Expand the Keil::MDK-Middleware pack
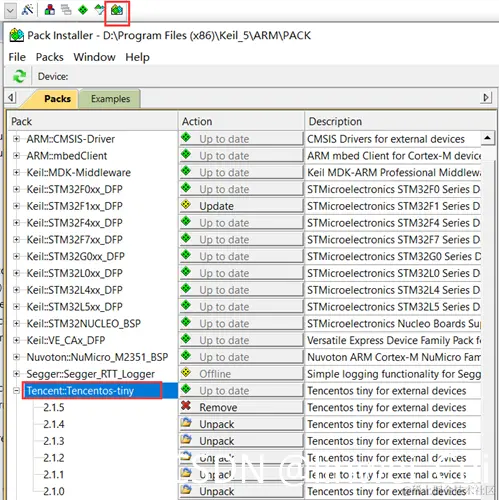 click(16, 172)
